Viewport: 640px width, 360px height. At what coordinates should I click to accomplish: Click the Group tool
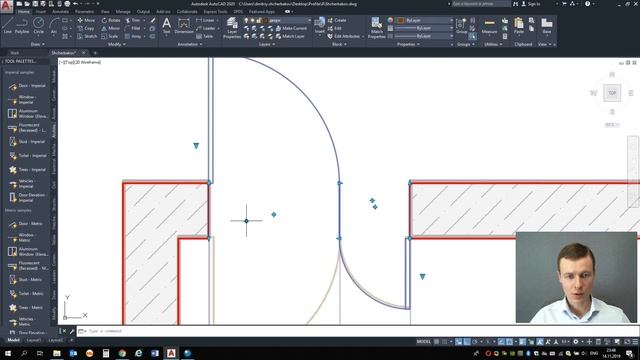coord(462,26)
